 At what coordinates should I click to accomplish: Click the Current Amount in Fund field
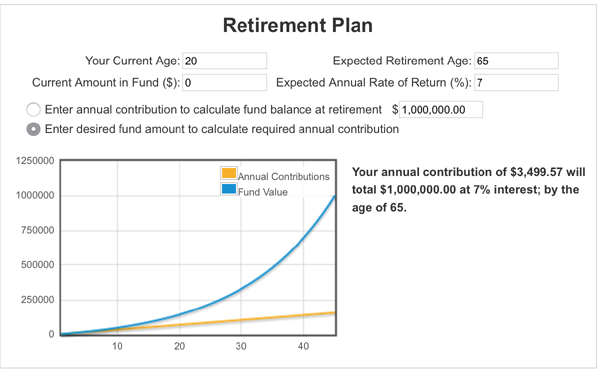[x=225, y=83]
